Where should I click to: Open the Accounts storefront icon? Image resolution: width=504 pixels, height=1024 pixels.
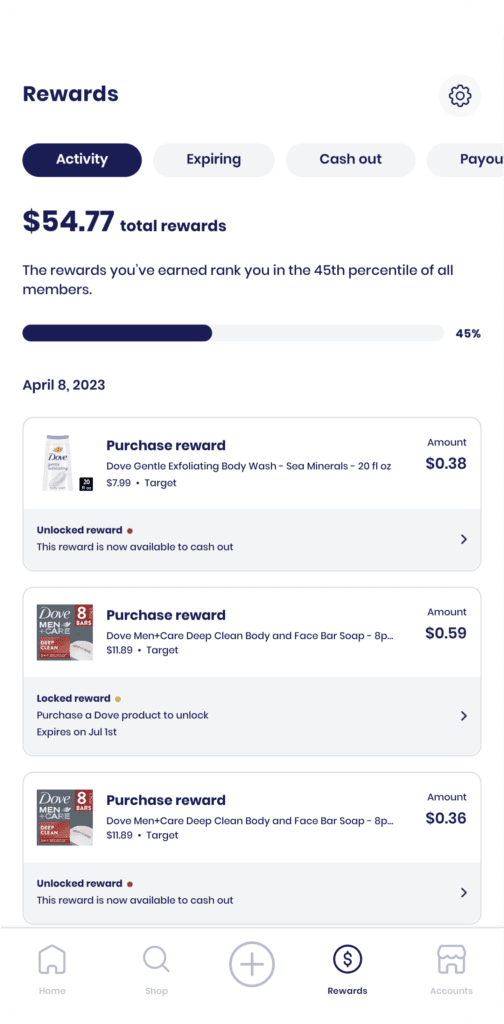451,960
